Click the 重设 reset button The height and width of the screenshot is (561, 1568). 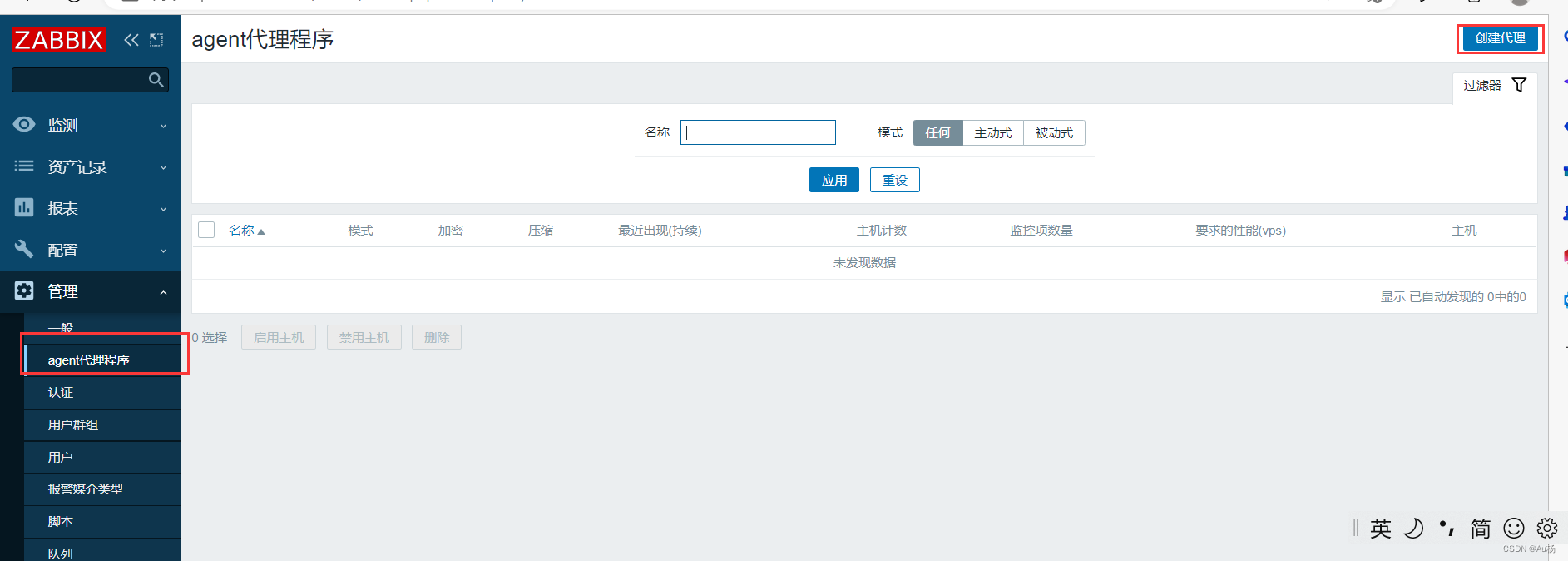pyautogui.click(x=895, y=180)
